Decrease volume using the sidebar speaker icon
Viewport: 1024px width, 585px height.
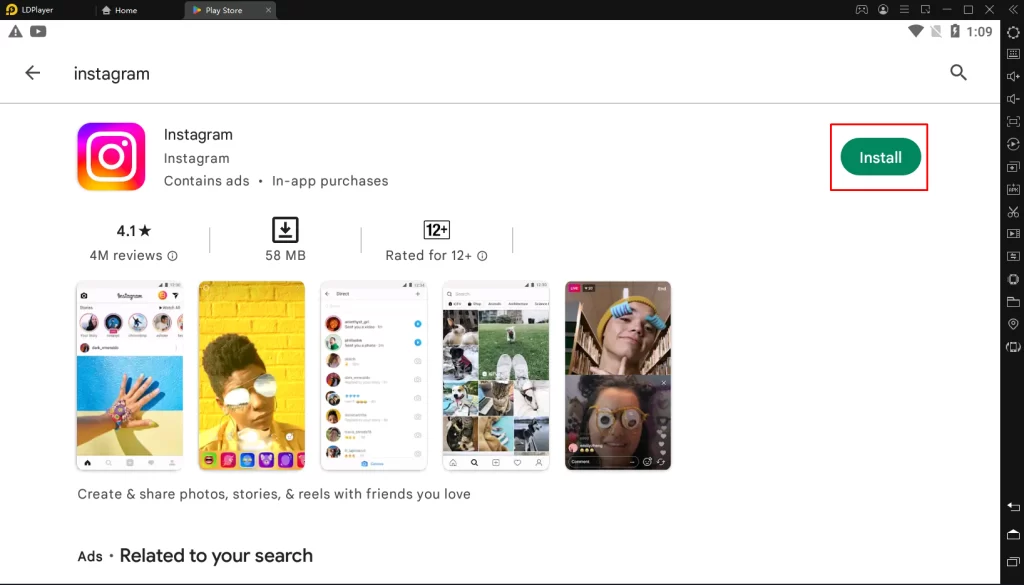click(1013, 99)
